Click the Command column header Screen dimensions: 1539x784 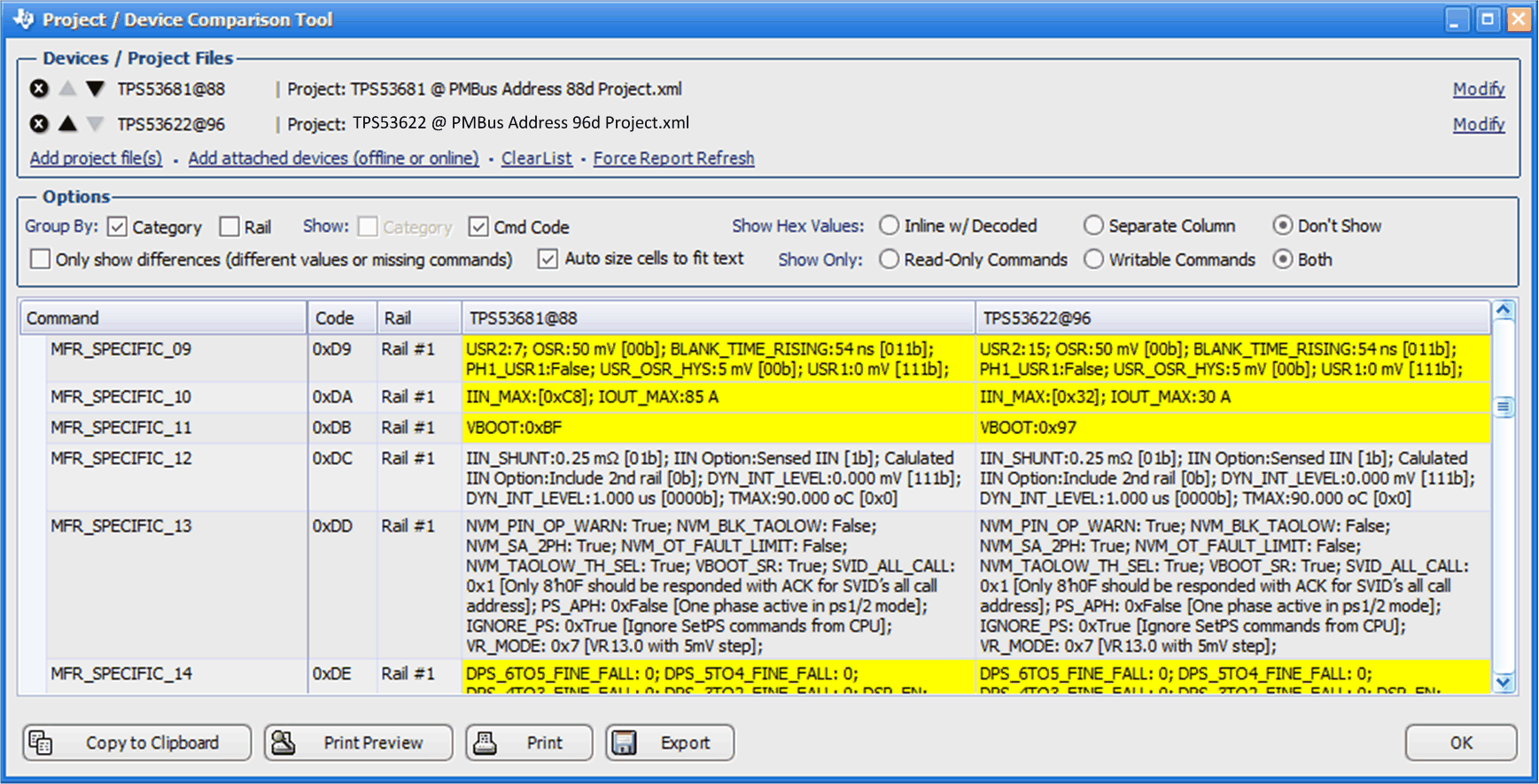pos(163,318)
